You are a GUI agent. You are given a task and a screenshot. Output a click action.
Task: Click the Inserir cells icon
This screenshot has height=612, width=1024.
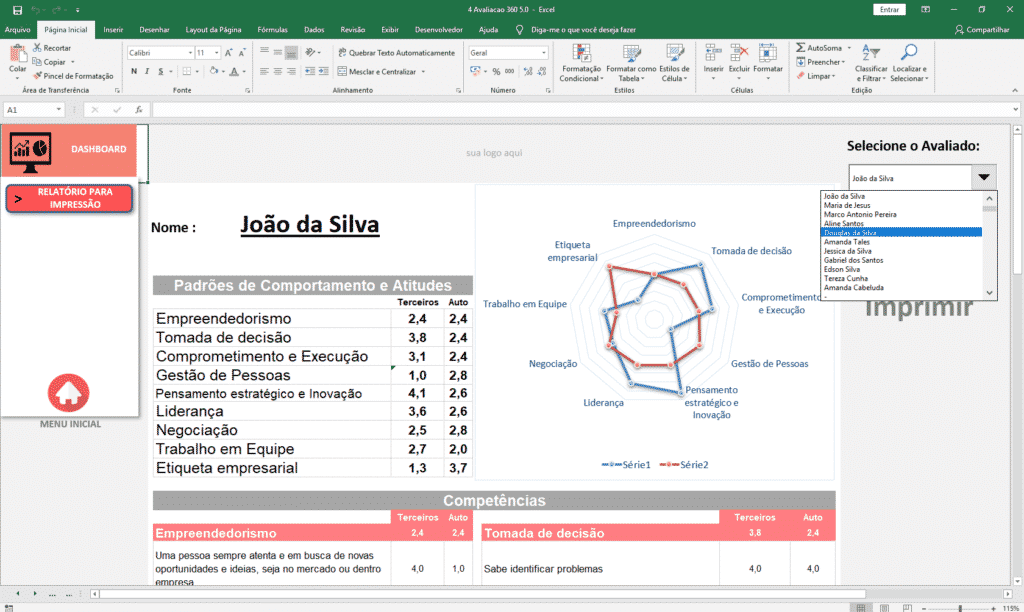pos(713,54)
